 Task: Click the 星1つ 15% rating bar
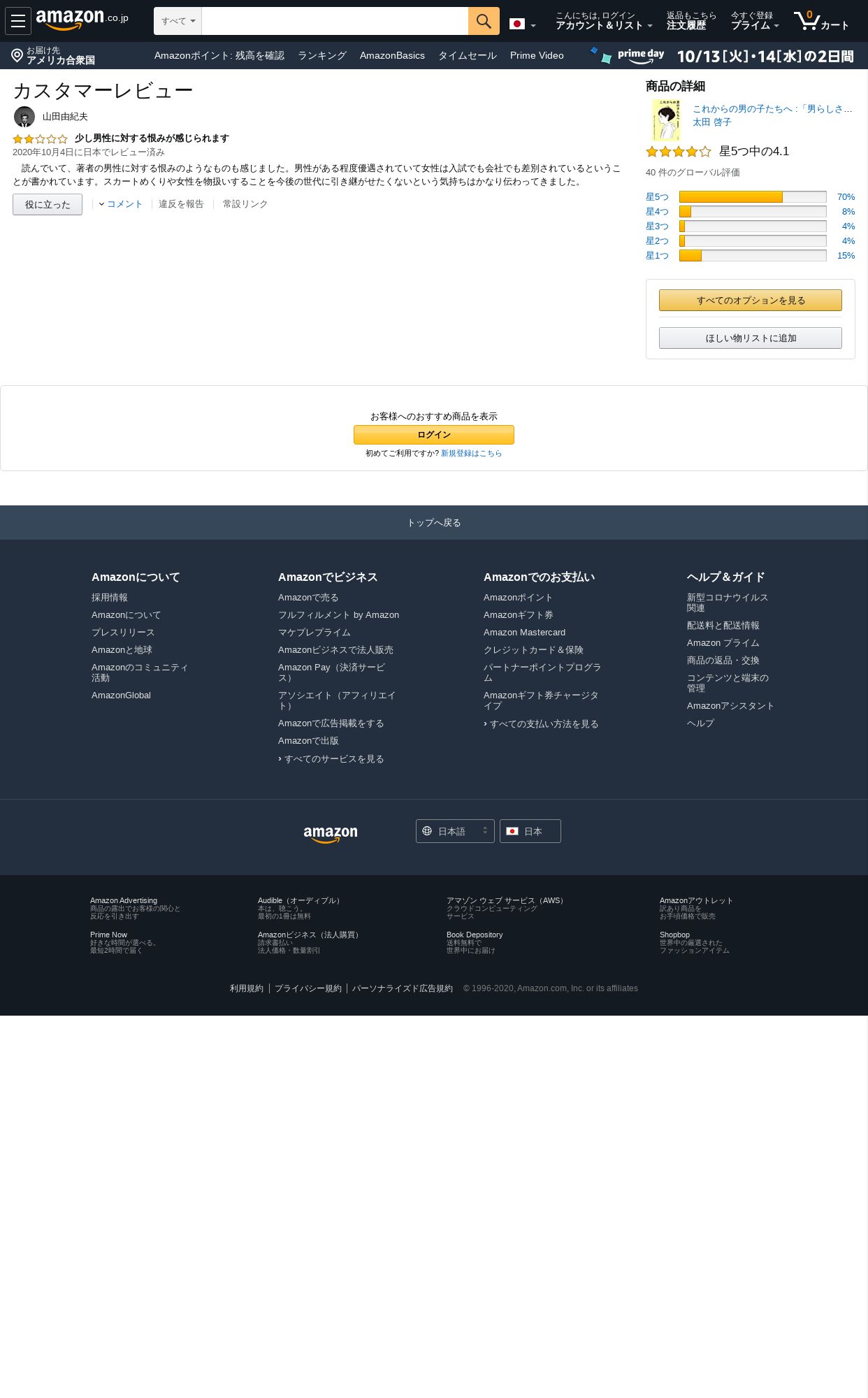pyautogui.click(x=753, y=256)
